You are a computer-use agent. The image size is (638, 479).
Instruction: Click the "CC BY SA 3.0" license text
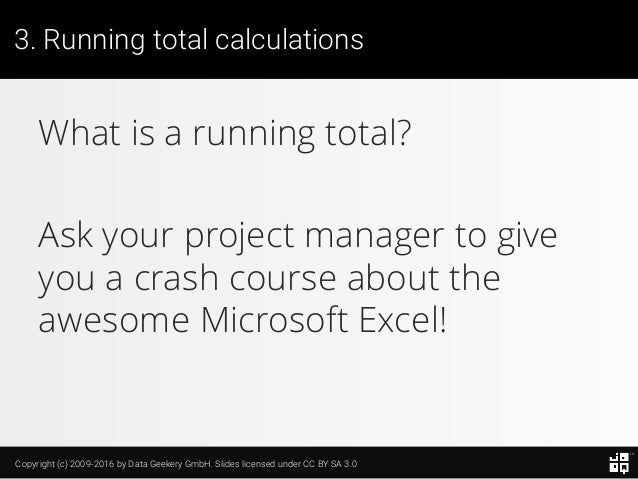[x=330, y=464]
